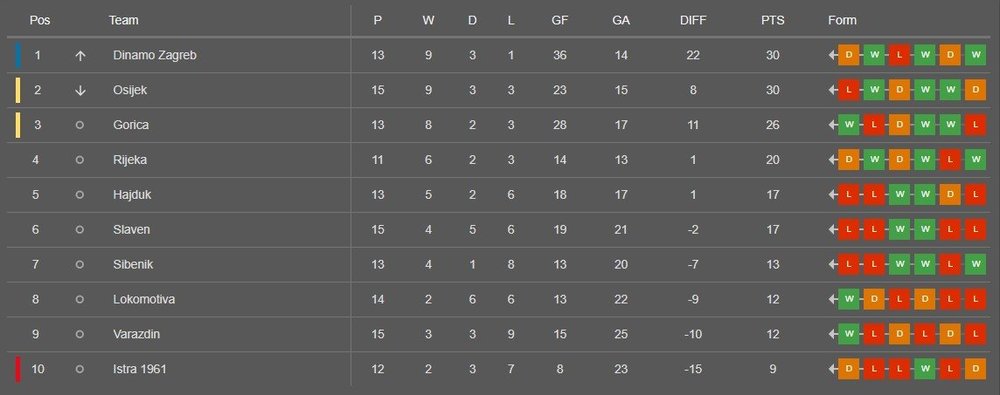
Task: Click the up arrow beside Dinamo Zagreb
Action: pyautogui.click(x=80, y=56)
